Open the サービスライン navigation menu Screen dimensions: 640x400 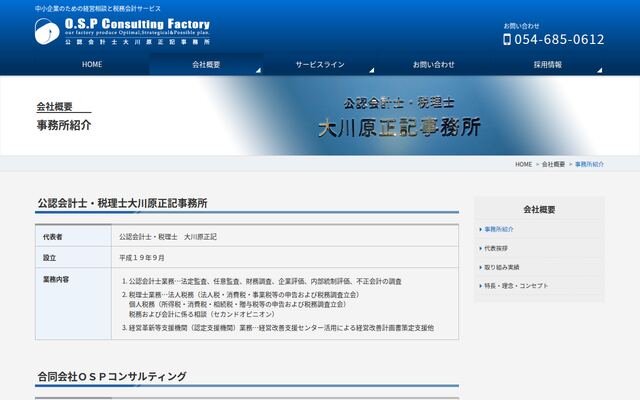tap(320, 64)
